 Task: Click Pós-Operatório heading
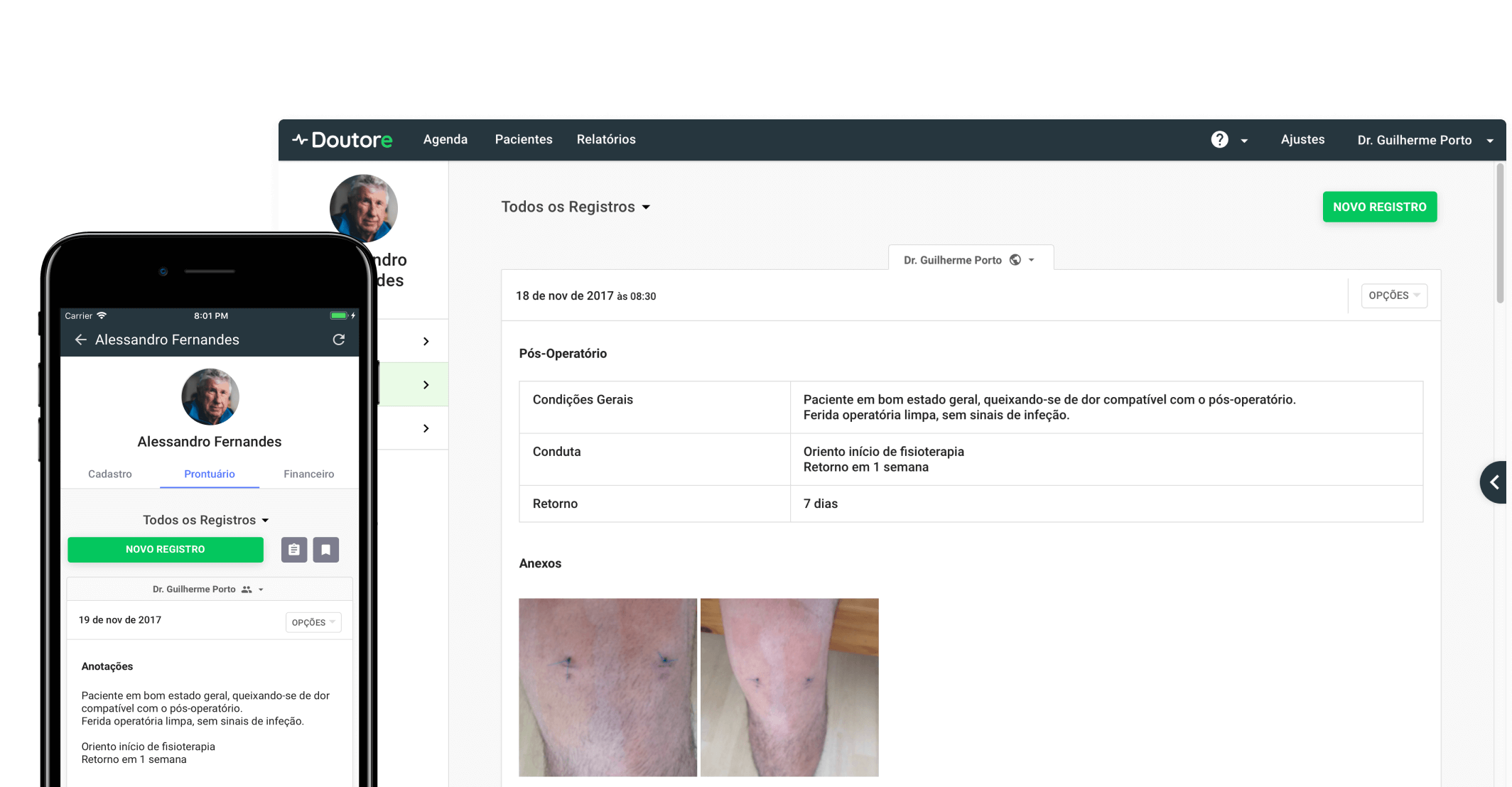[x=563, y=353]
